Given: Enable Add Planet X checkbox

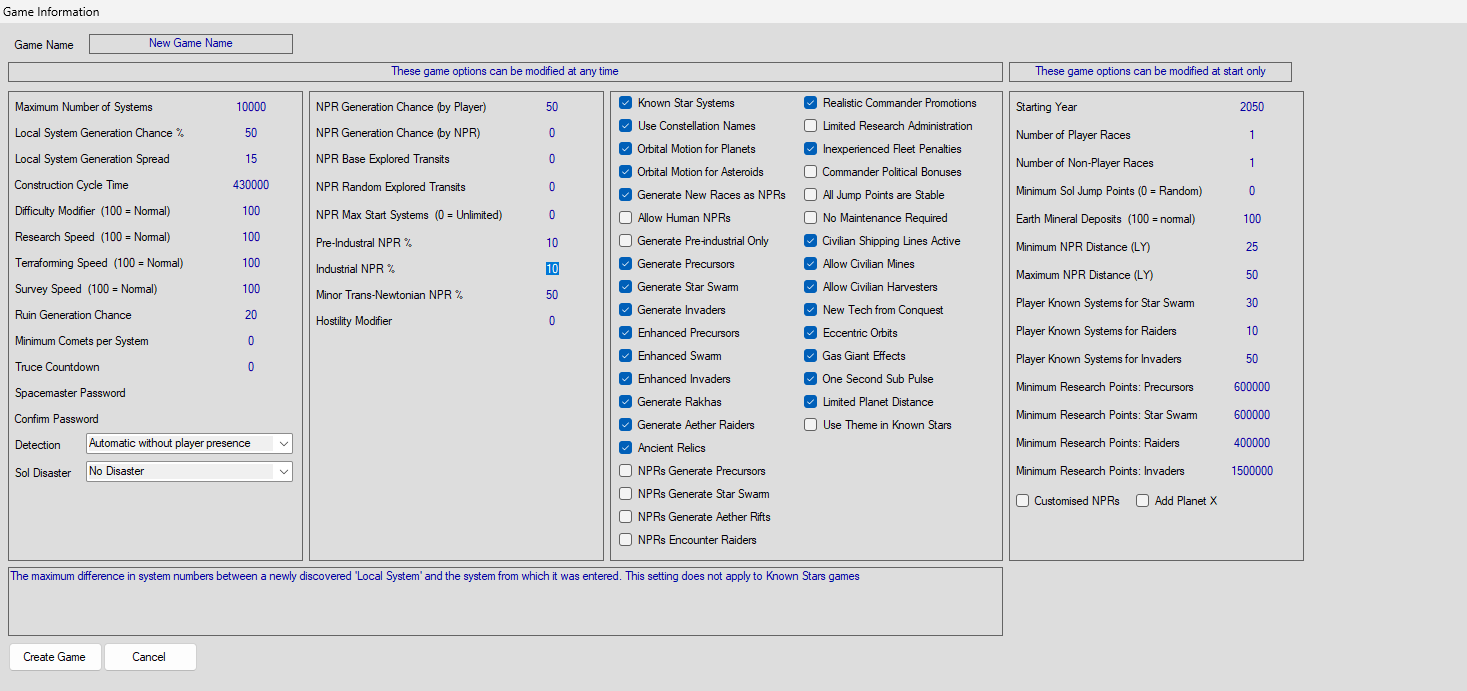Looking at the screenshot, I should (x=1142, y=501).
